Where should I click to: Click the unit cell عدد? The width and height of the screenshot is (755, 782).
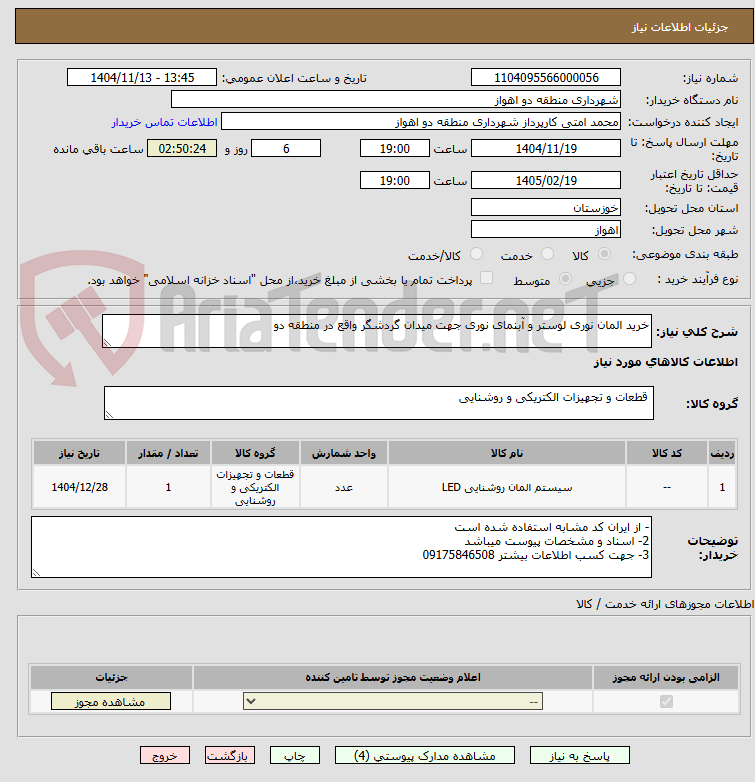coord(344,487)
